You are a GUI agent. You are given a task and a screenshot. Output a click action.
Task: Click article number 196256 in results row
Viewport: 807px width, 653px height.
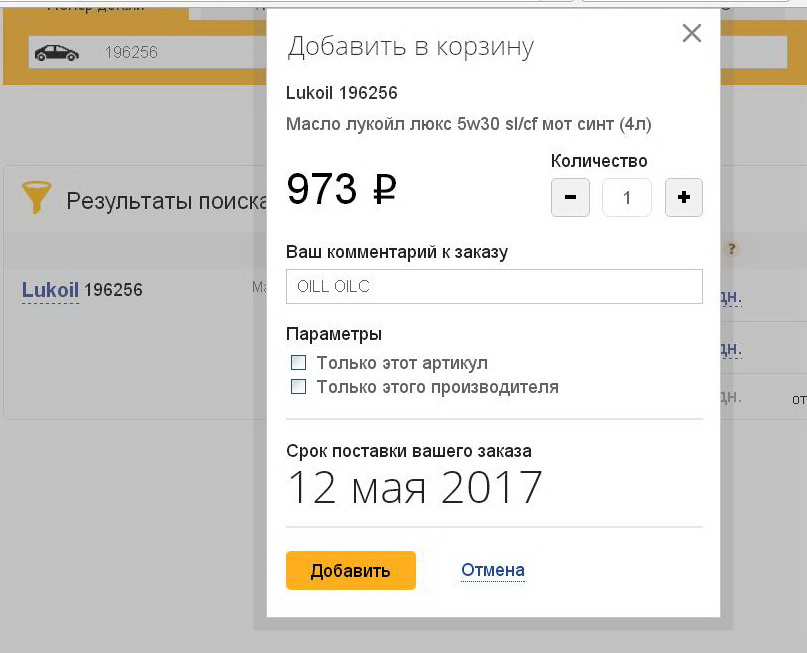pyautogui.click(x=113, y=290)
